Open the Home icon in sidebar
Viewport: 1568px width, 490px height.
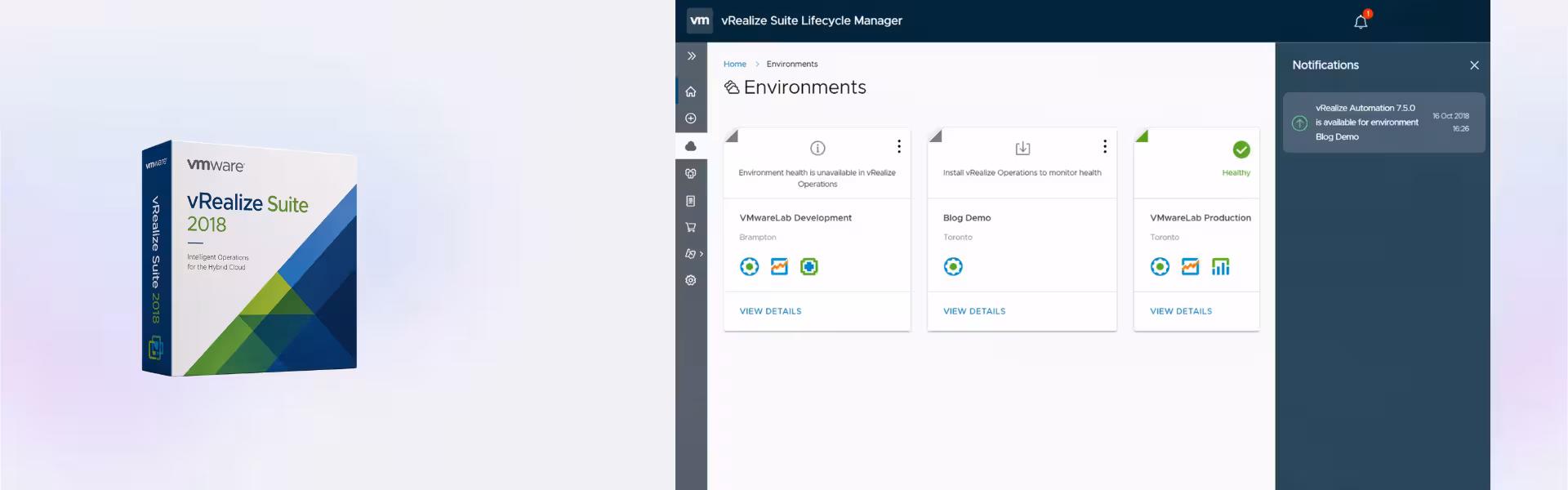point(691,91)
